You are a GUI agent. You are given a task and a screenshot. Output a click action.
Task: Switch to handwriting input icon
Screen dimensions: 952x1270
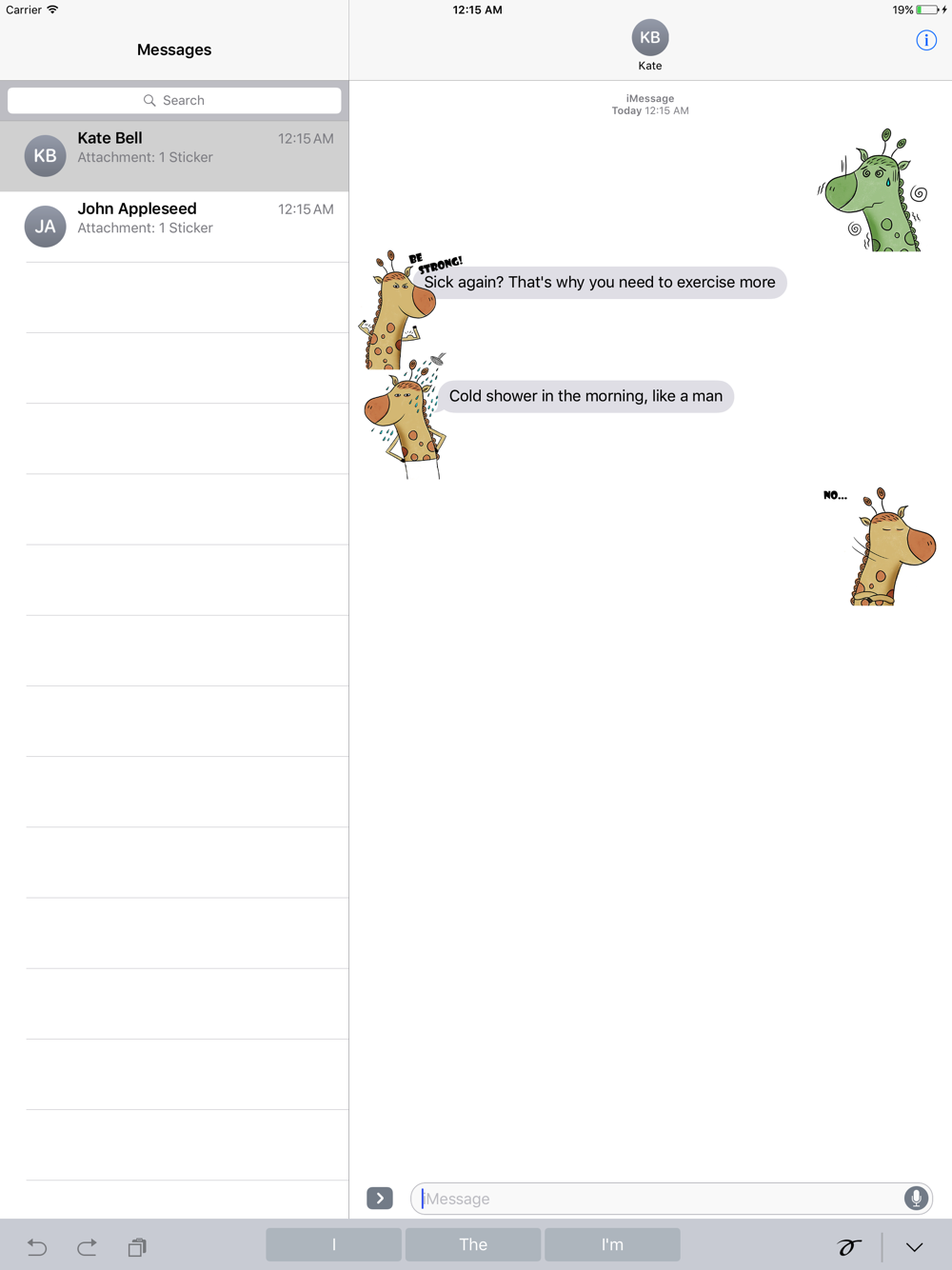[849, 1246]
